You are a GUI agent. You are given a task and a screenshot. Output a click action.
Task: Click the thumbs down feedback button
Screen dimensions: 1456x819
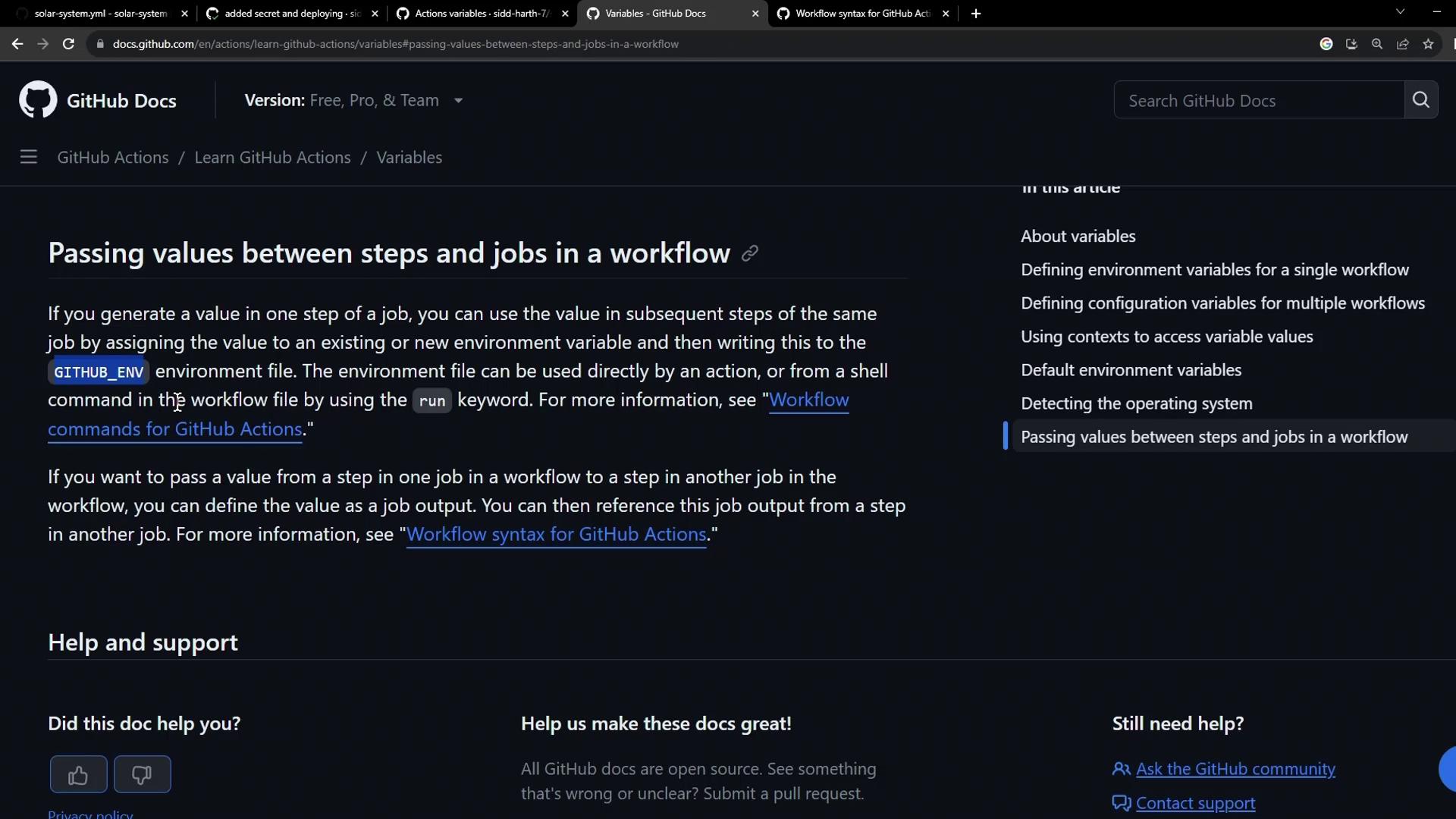click(142, 774)
